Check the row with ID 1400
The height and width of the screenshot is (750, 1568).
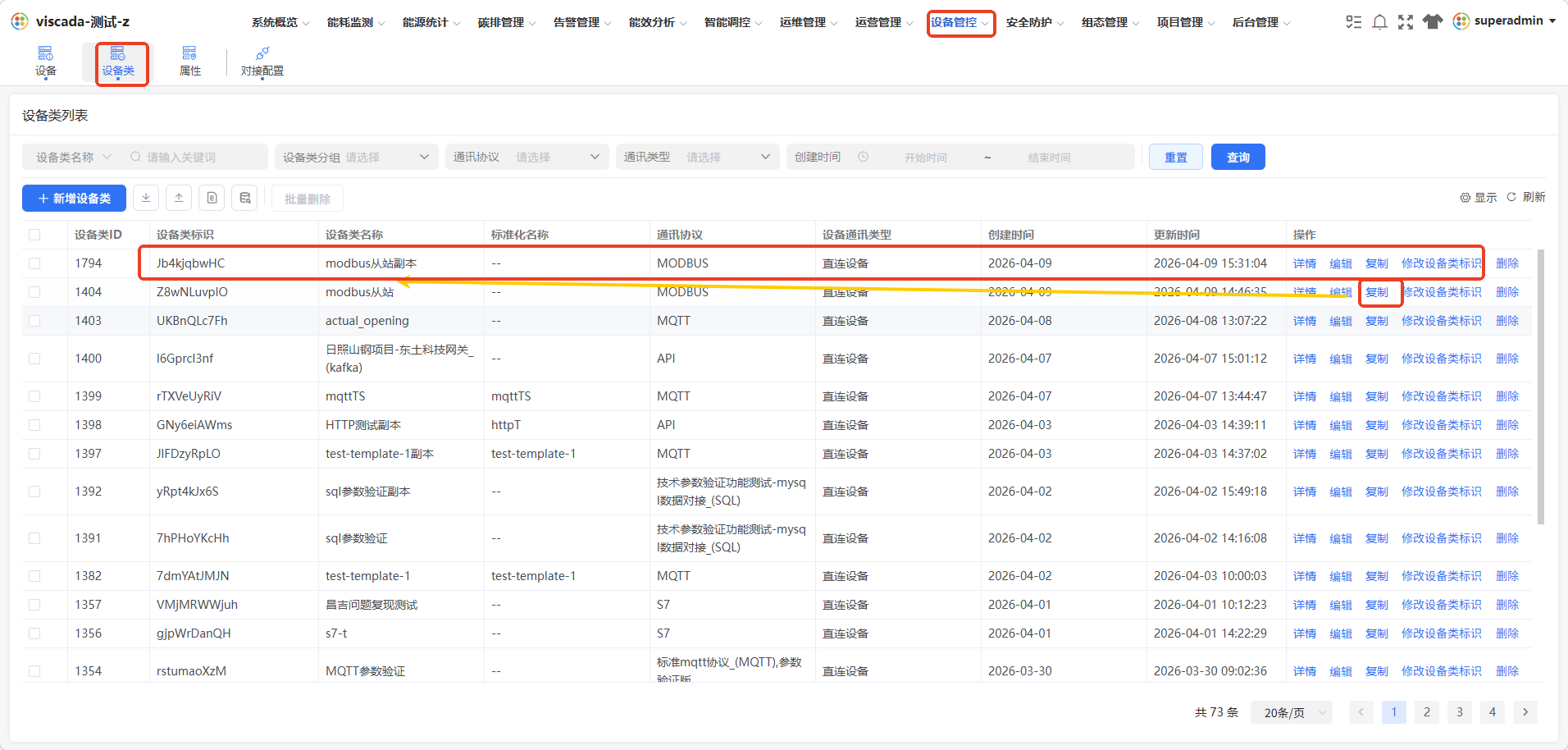(34, 359)
